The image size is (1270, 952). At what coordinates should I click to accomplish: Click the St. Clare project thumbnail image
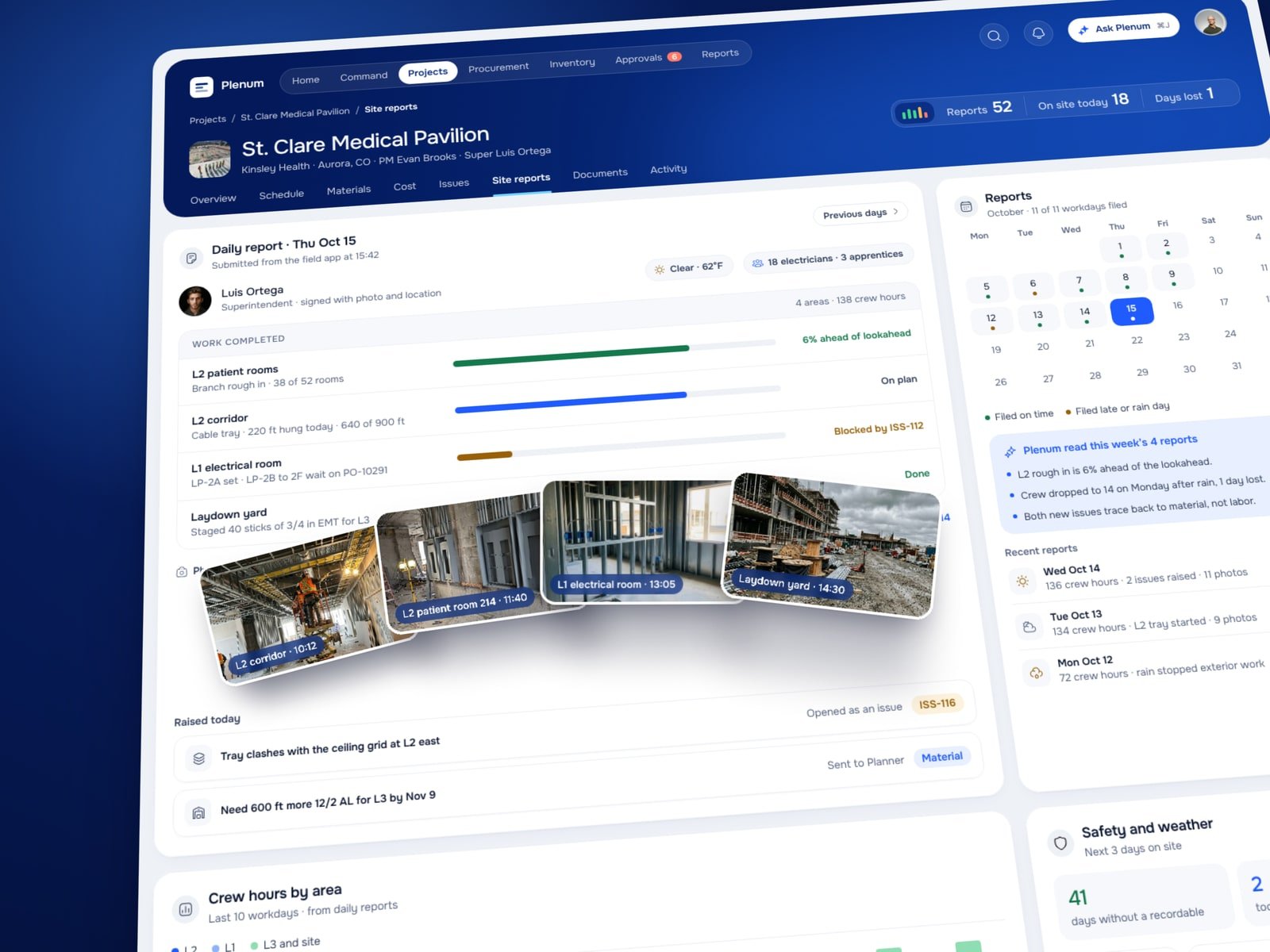[x=210, y=159]
